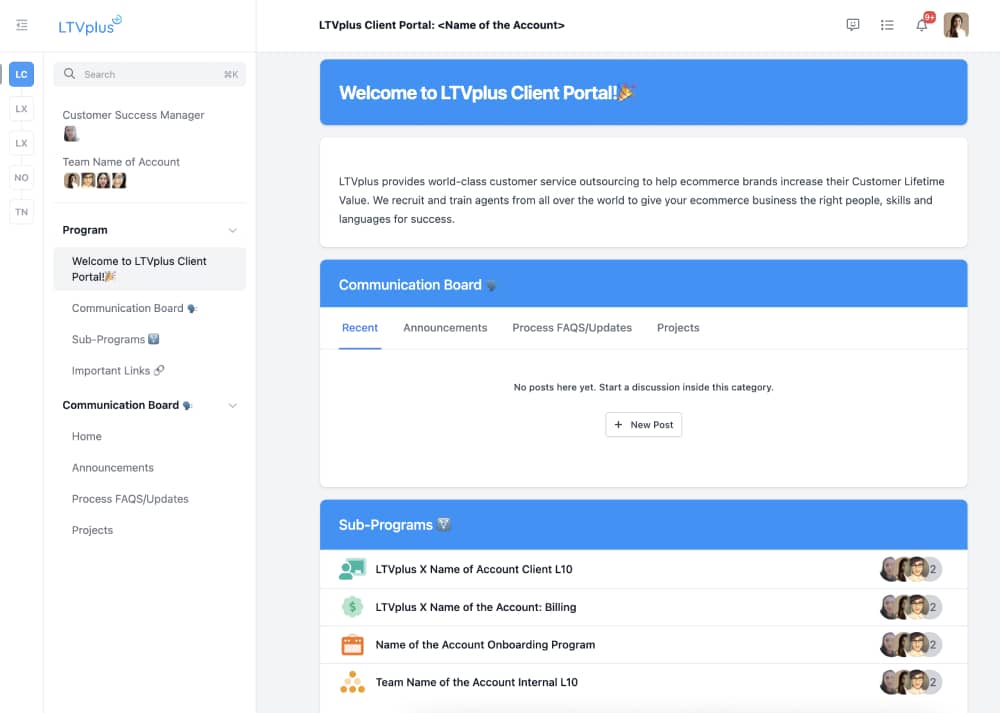View members avatars for Client L10 row
The width and height of the screenshot is (1000, 713).
911,569
